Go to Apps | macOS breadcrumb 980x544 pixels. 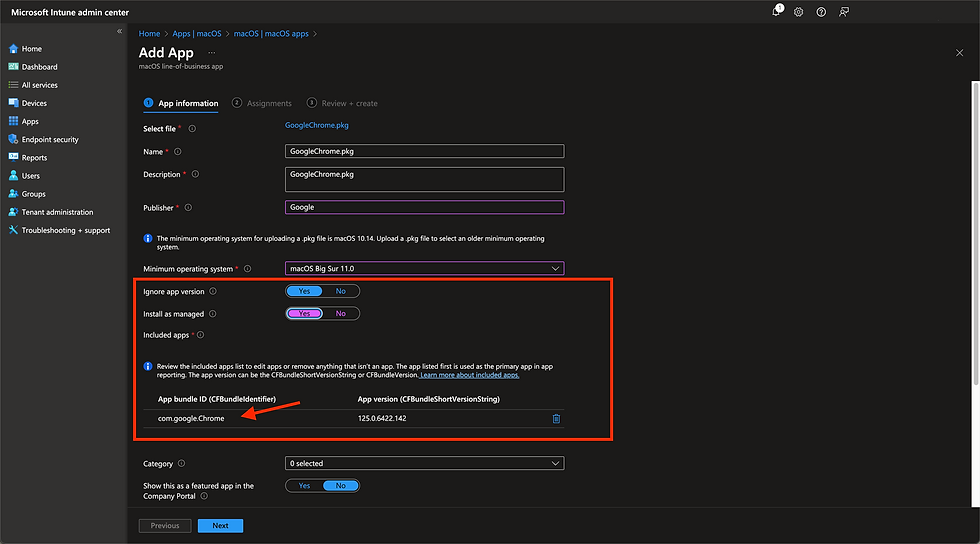pos(197,34)
